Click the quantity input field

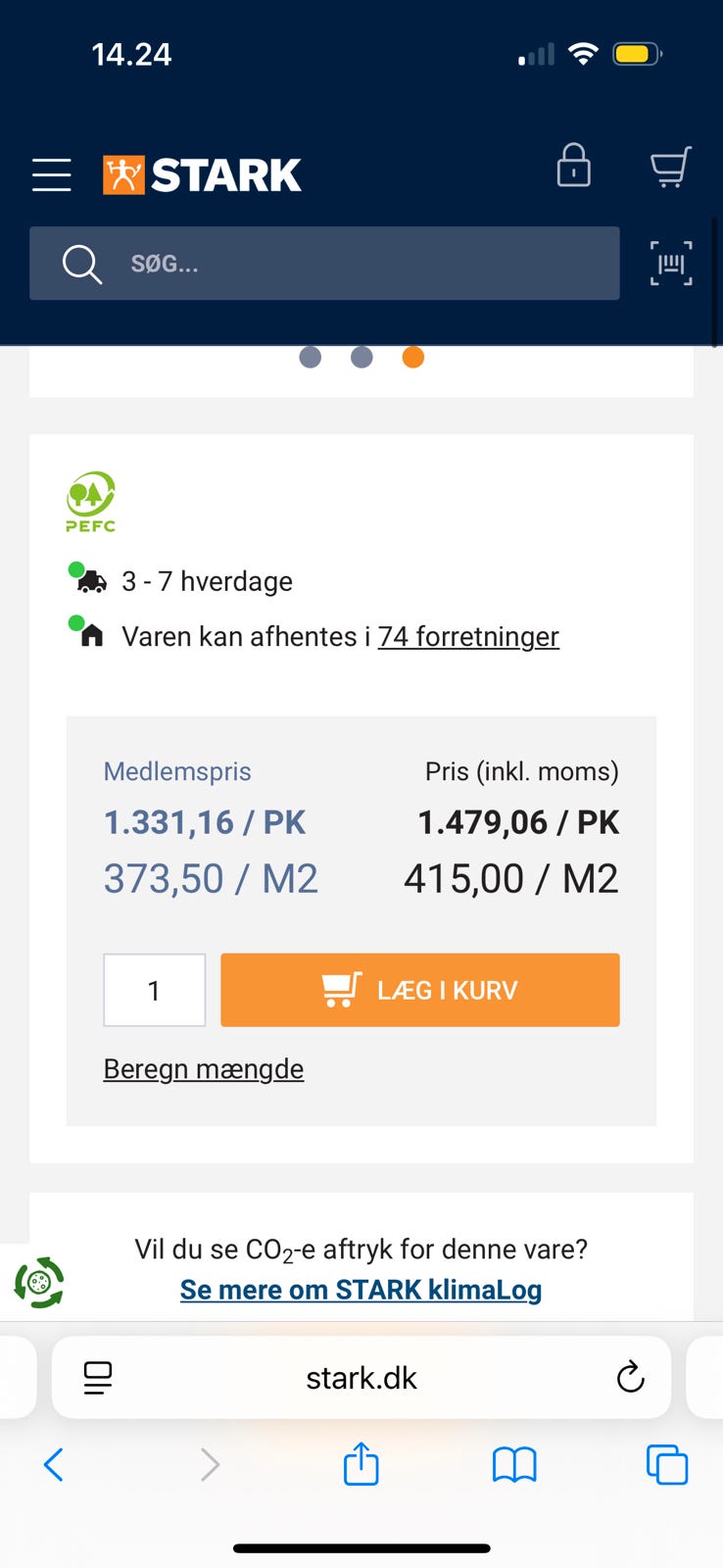155,990
